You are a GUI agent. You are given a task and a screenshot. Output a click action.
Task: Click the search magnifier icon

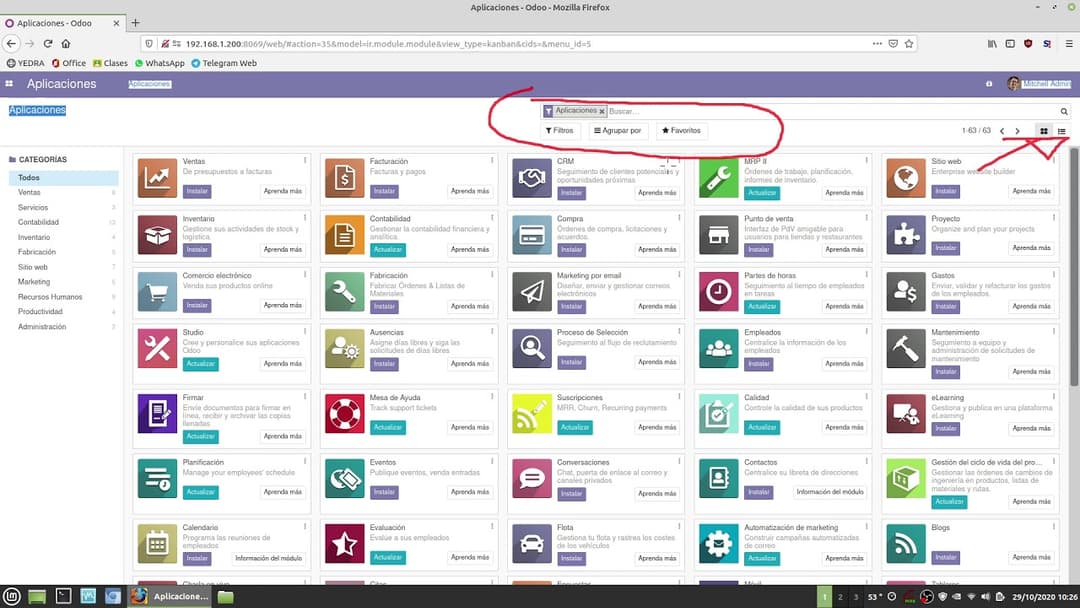point(1064,111)
